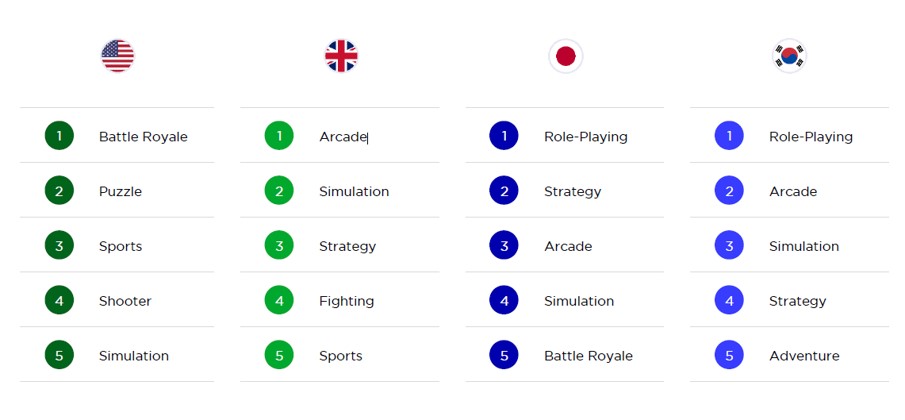Click rank 5 badge beside Adventure
This screenshot has width=905, height=420.
click(x=729, y=355)
